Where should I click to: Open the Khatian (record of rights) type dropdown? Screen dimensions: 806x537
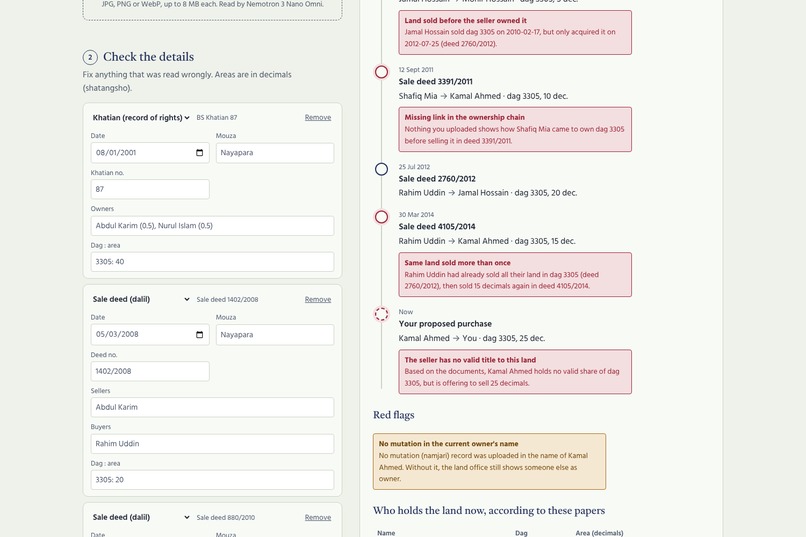tap(141, 118)
